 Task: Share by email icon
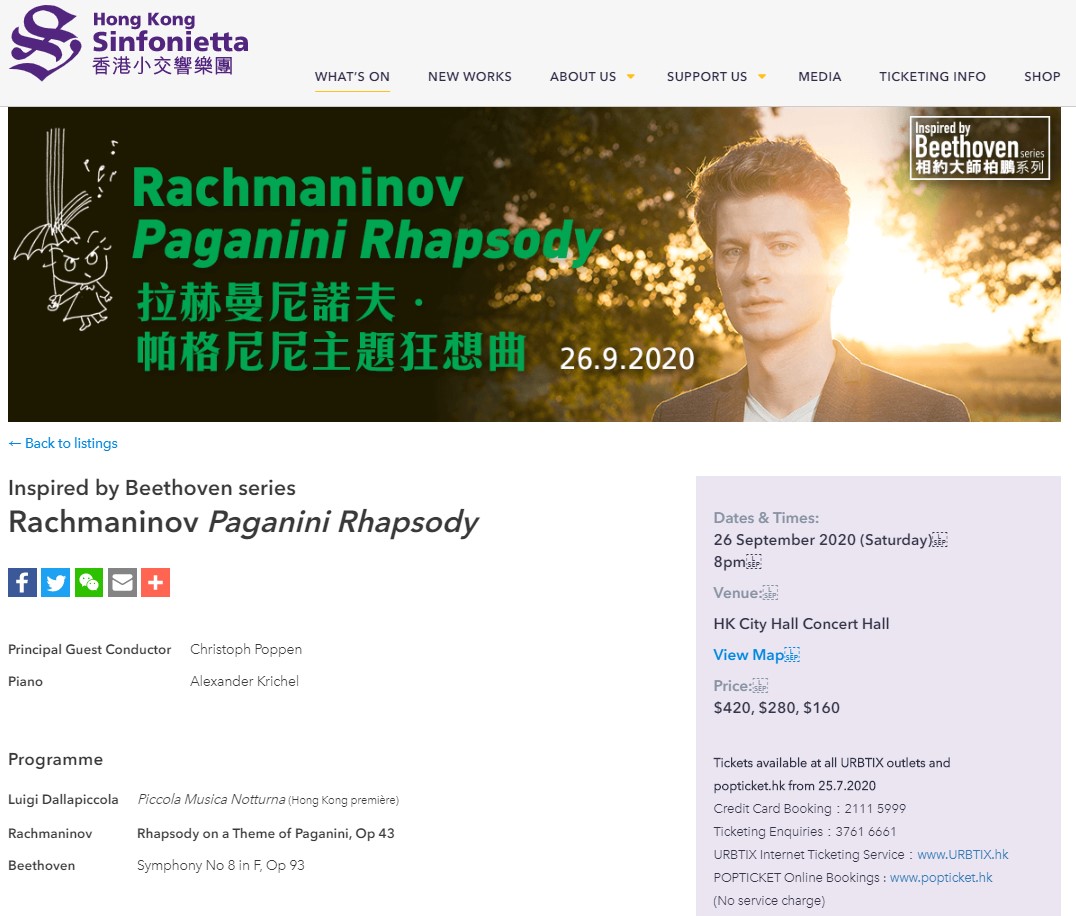coord(122,583)
